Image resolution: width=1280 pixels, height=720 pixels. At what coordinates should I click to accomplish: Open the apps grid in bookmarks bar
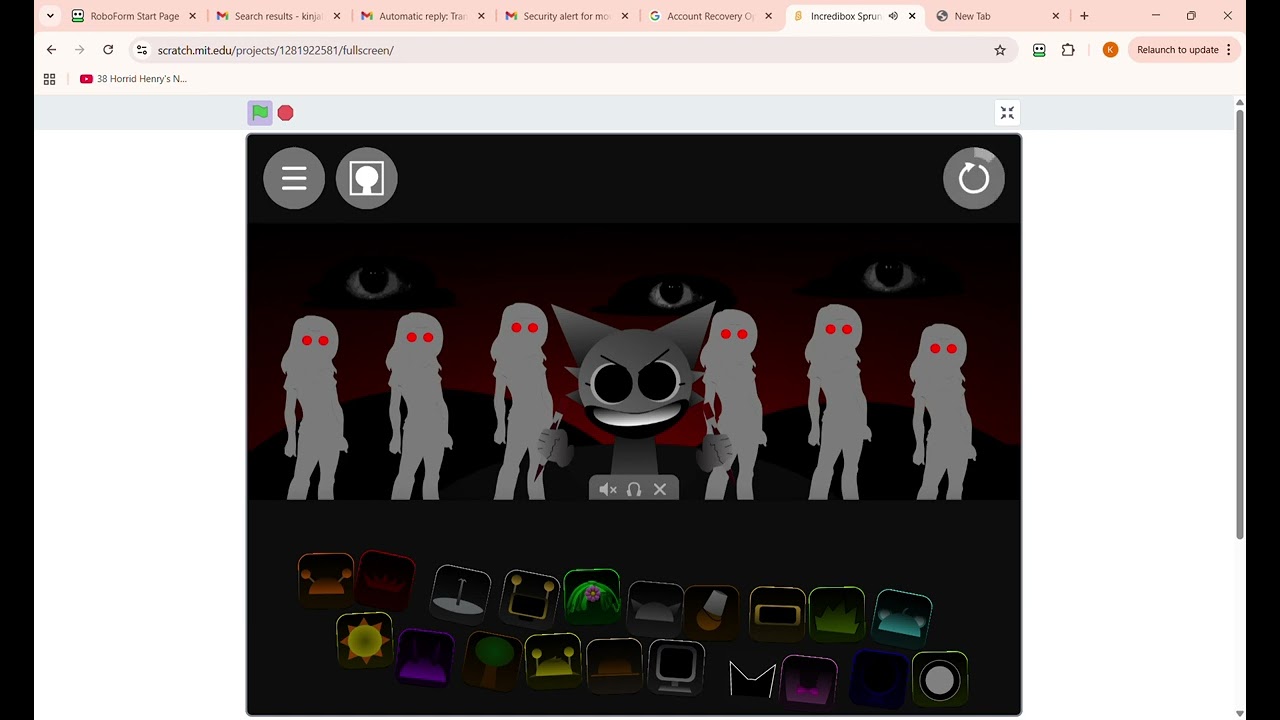(49, 79)
